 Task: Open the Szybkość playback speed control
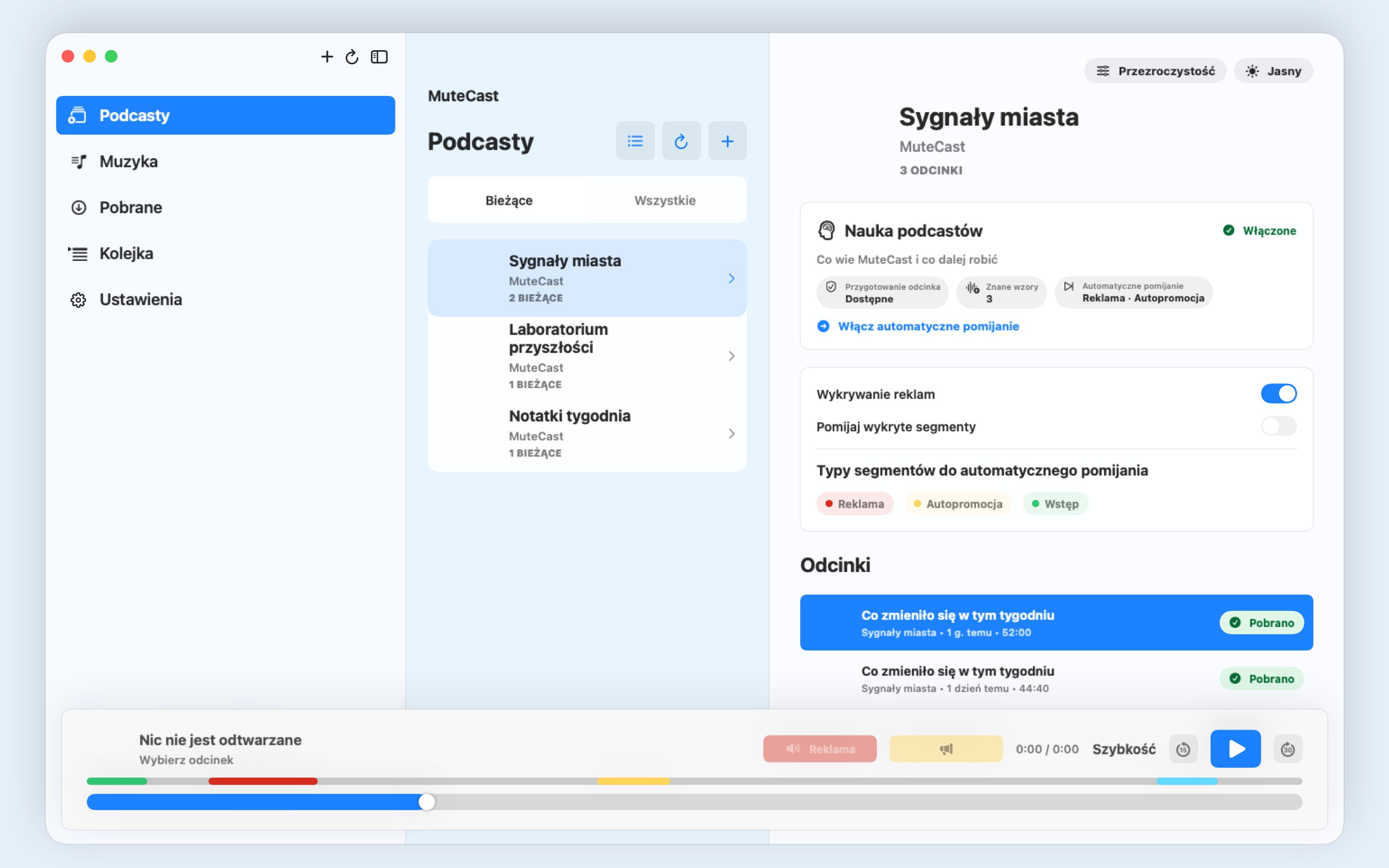click(x=1124, y=749)
